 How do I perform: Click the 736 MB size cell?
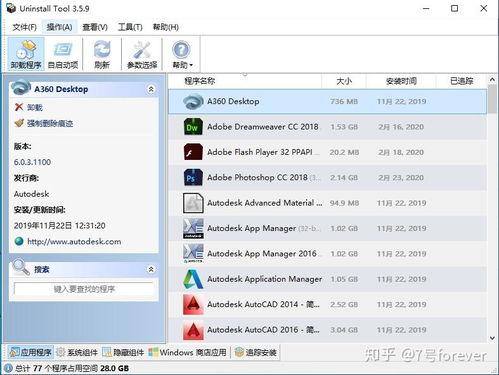tap(344, 101)
